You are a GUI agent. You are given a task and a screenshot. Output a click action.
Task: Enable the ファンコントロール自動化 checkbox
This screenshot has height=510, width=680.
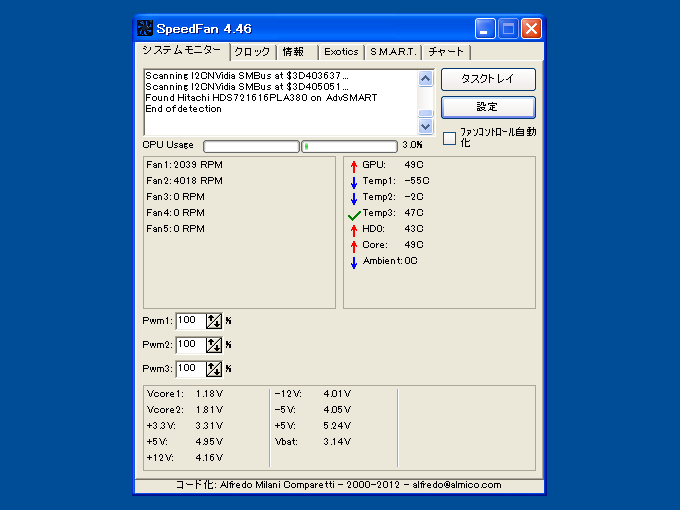449,138
